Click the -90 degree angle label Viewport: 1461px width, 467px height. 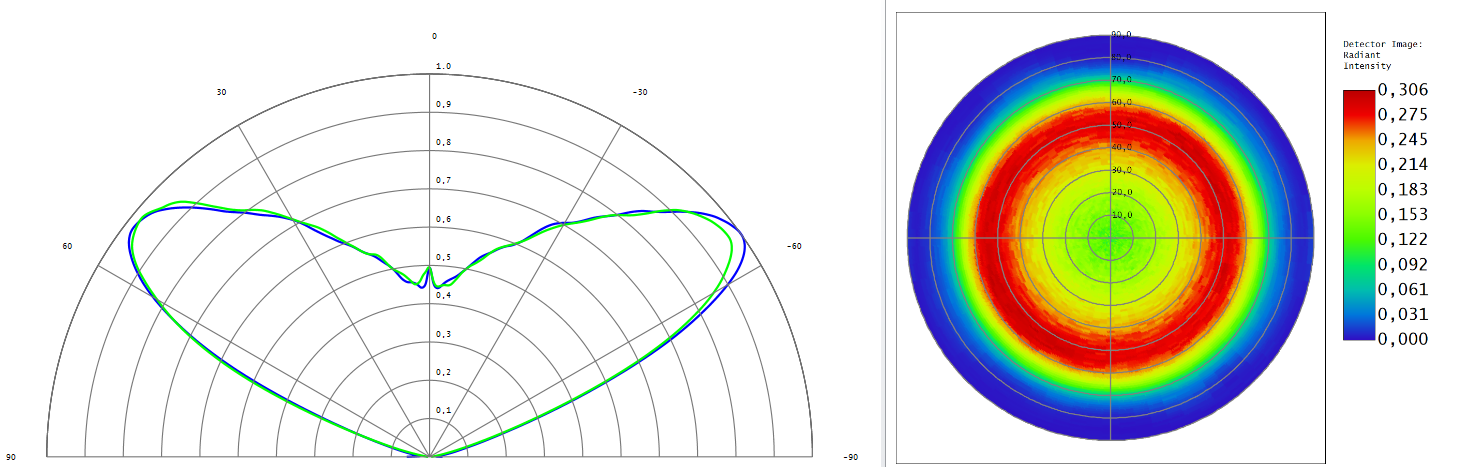pos(849,457)
